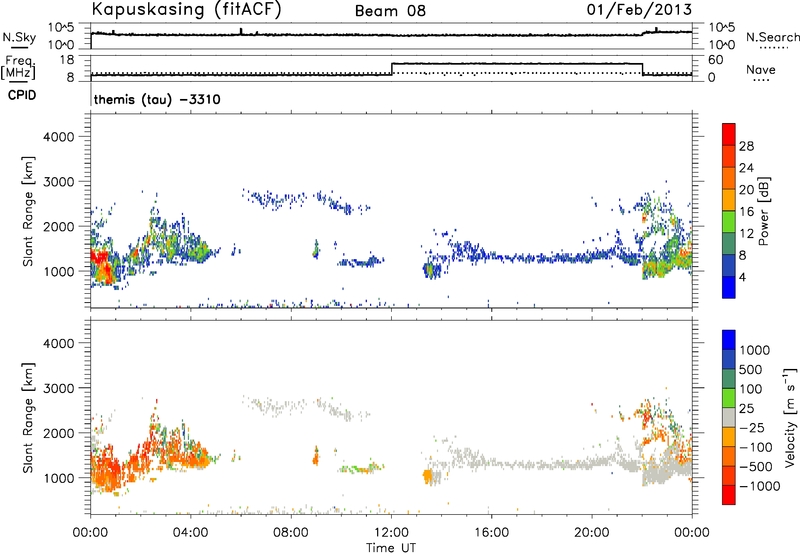Click the 'Kapuskasing (fitACF)' title text
The width and height of the screenshot is (800, 554).
186,9
